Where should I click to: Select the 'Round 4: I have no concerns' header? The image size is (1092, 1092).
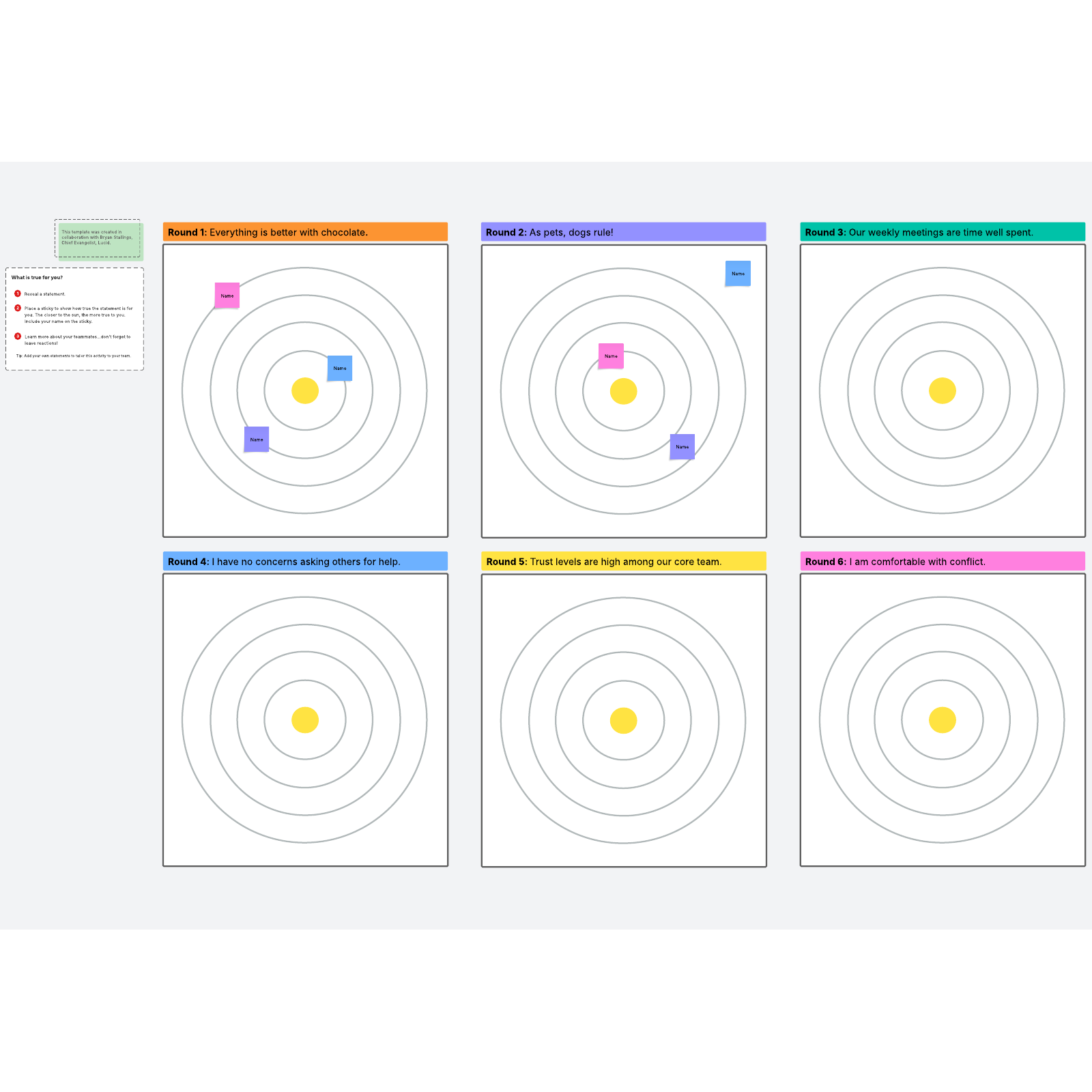pos(305,561)
